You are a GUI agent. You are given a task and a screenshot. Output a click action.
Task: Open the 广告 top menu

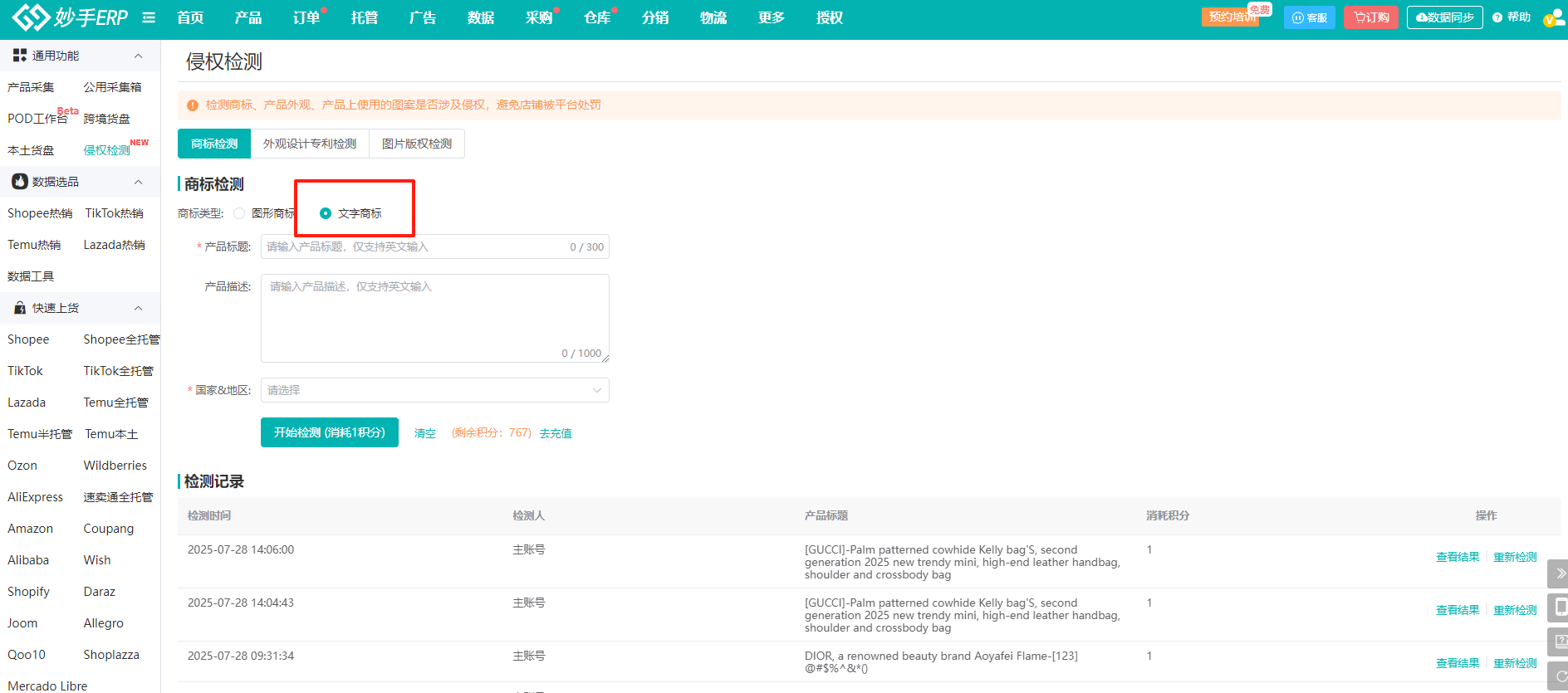pos(423,17)
